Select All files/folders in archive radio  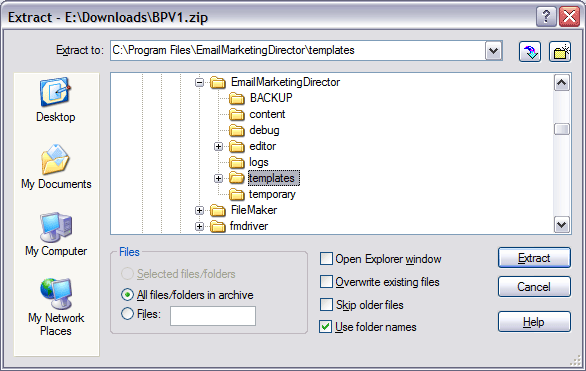[x=127, y=295]
